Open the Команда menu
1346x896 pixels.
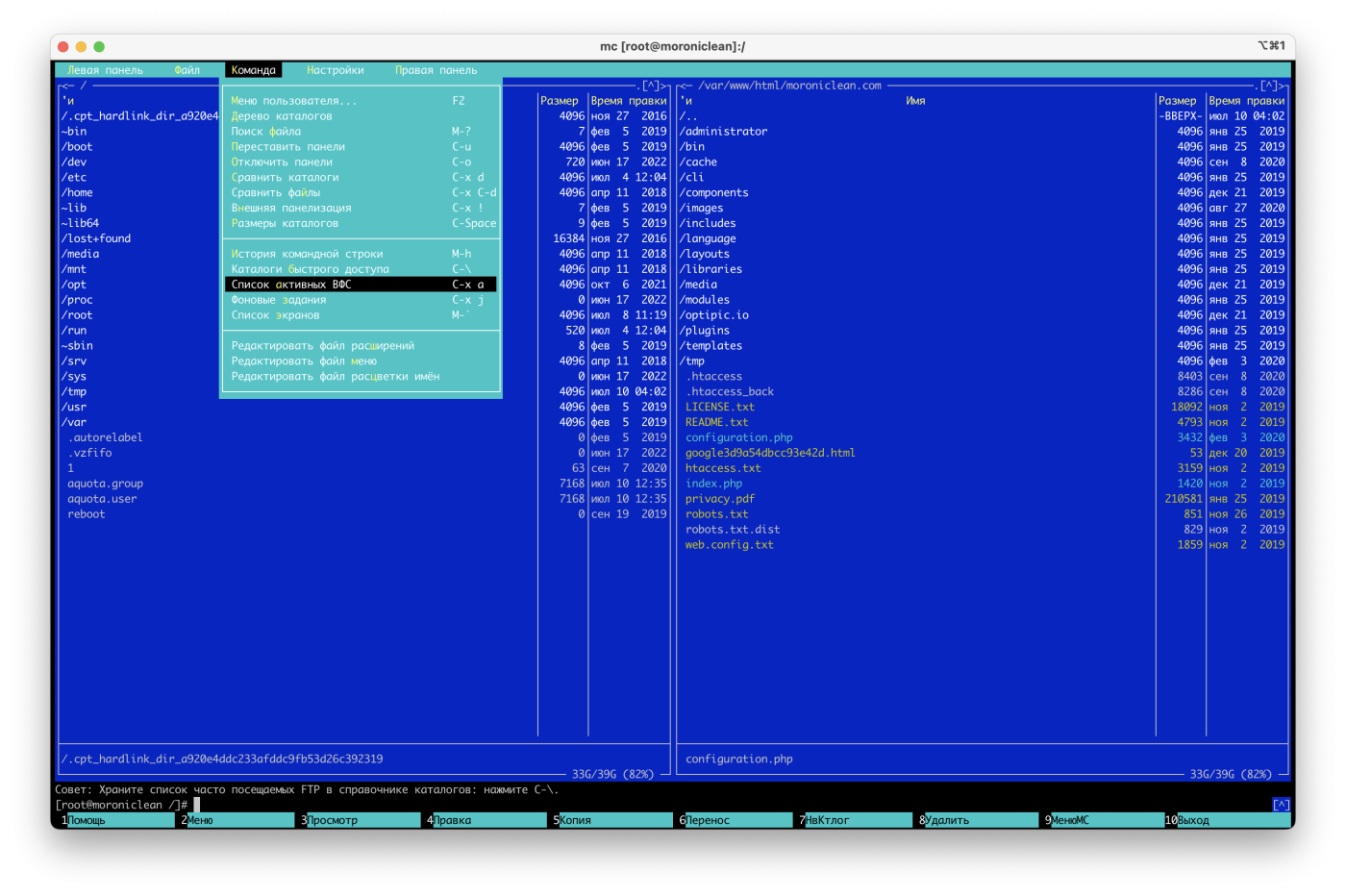tap(254, 70)
